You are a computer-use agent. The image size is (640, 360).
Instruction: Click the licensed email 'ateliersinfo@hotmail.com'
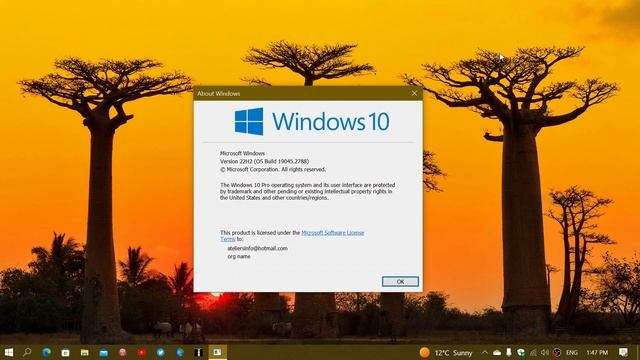pos(258,248)
